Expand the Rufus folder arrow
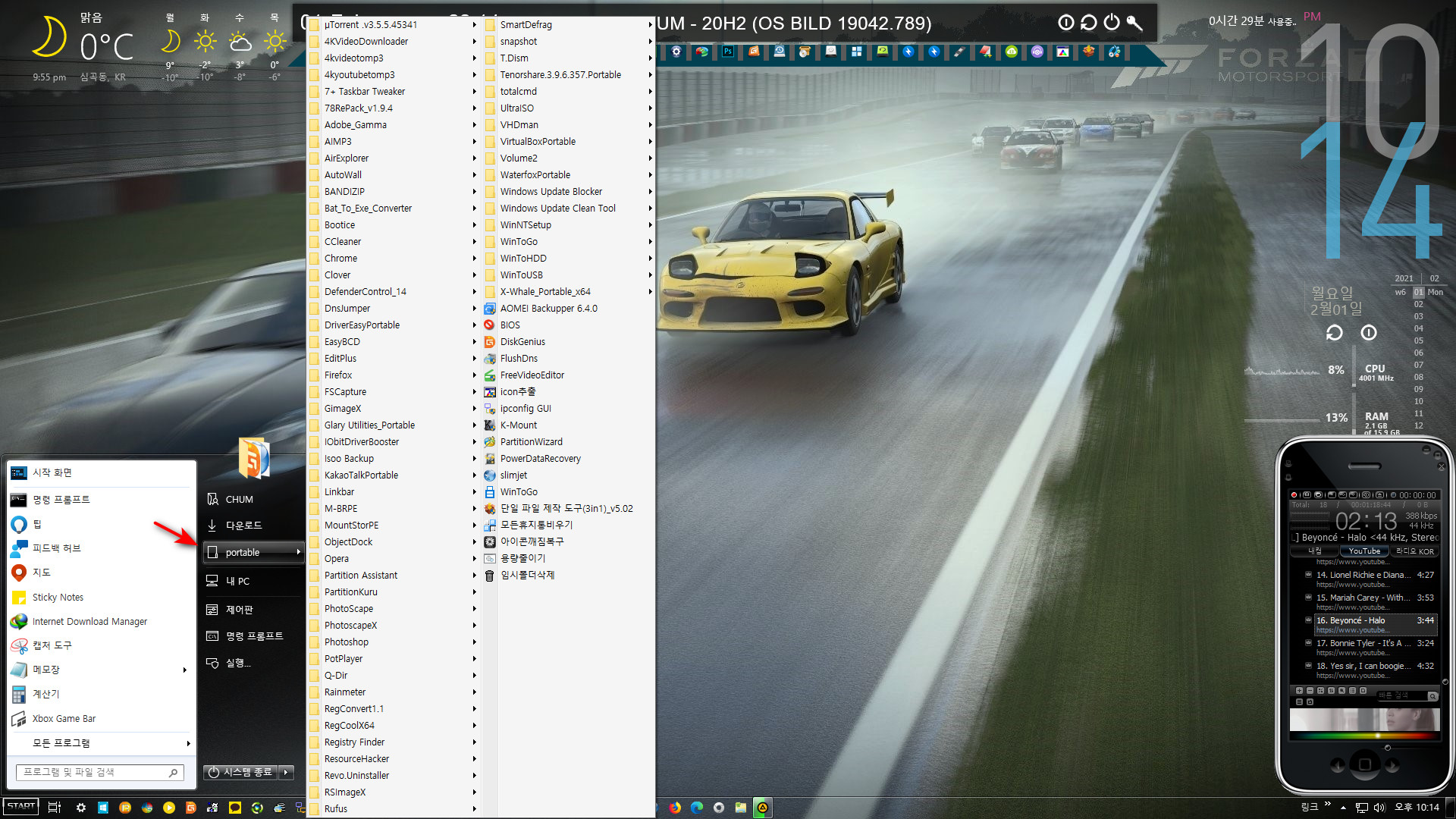1456x819 pixels. pos(475,809)
